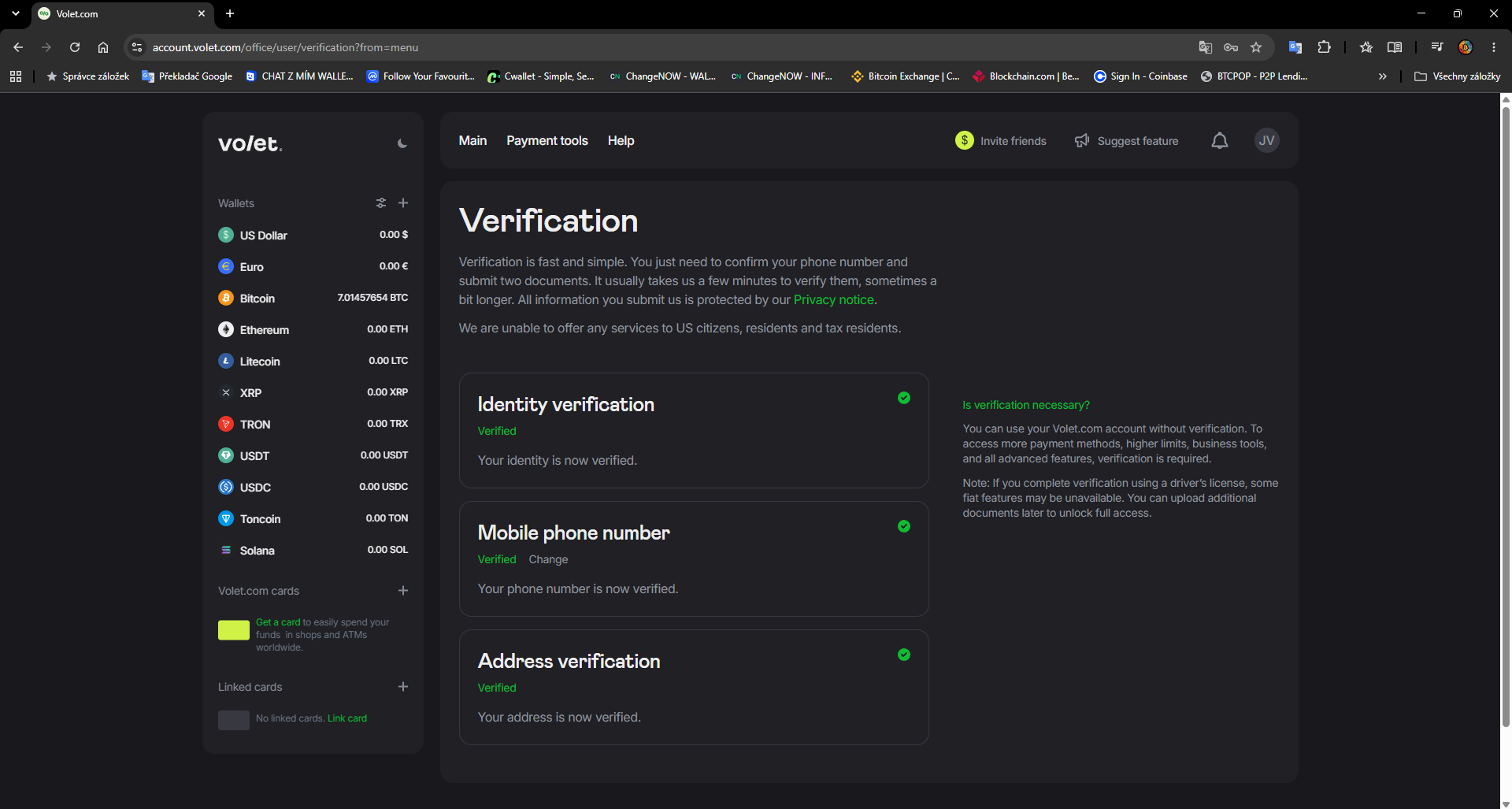Image resolution: width=1512 pixels, height=809 pixels.
Task: Open browser extensions puzzle icon
Action: pyautogui.click(x=1325, y=47)
